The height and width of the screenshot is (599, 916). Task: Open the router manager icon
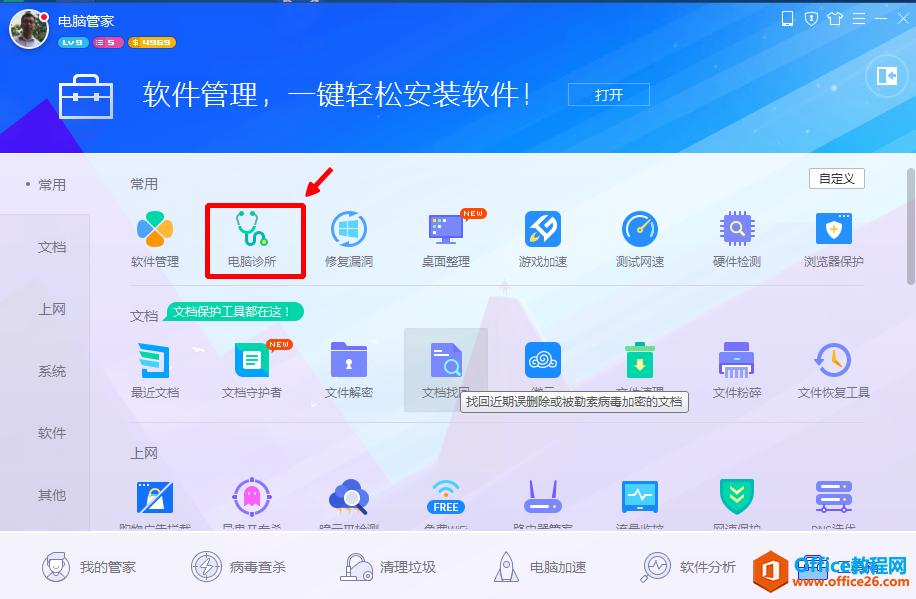pyautogui.click(x=543, y=497)
